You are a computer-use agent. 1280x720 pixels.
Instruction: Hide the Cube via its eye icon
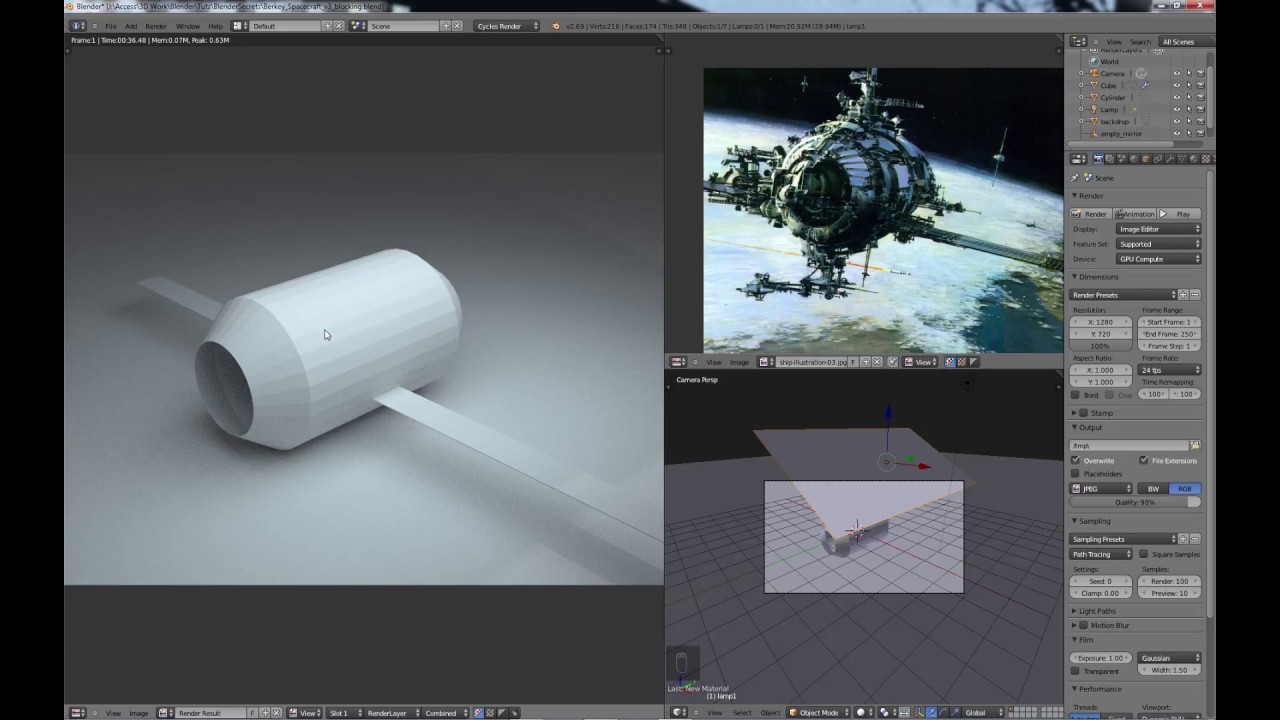[x=1177, y=85]
